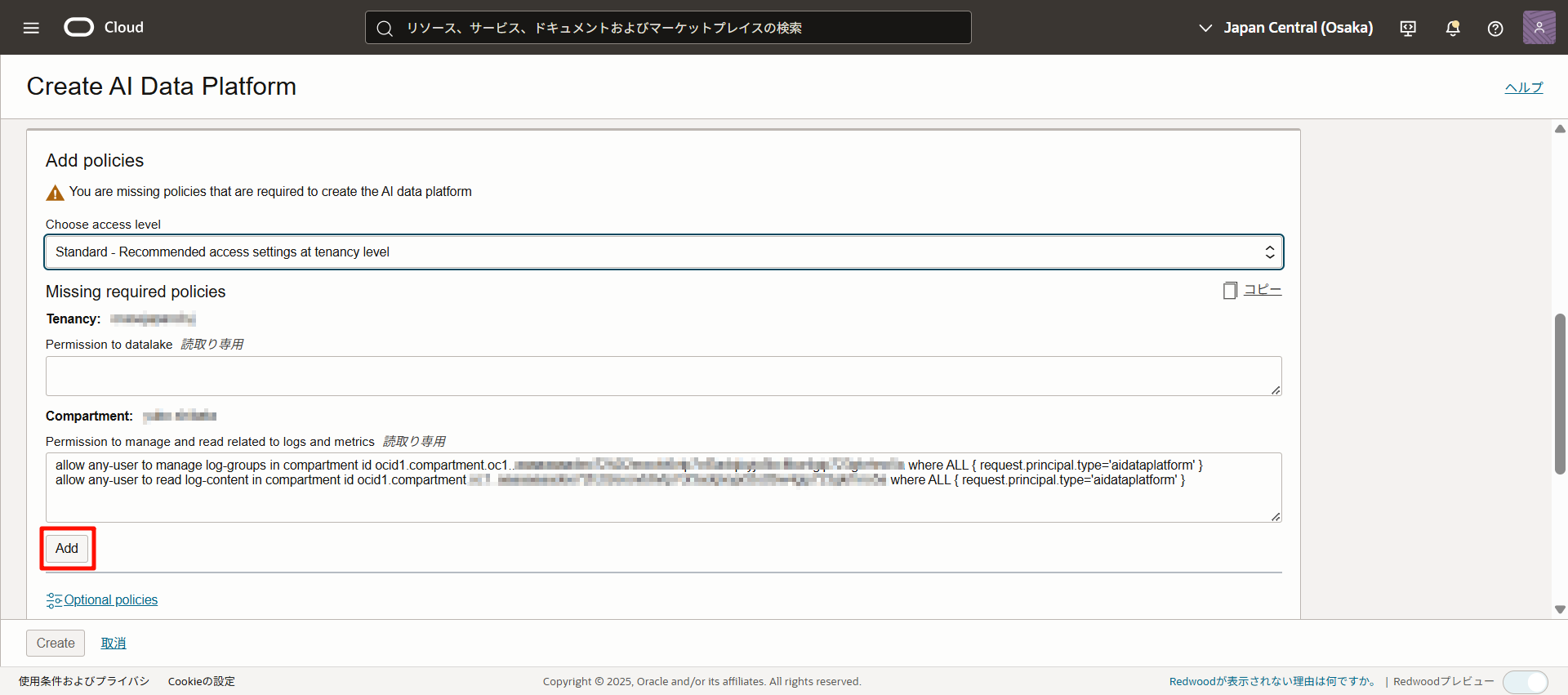
Task: Click the Add button
Action: pos(67,548)
